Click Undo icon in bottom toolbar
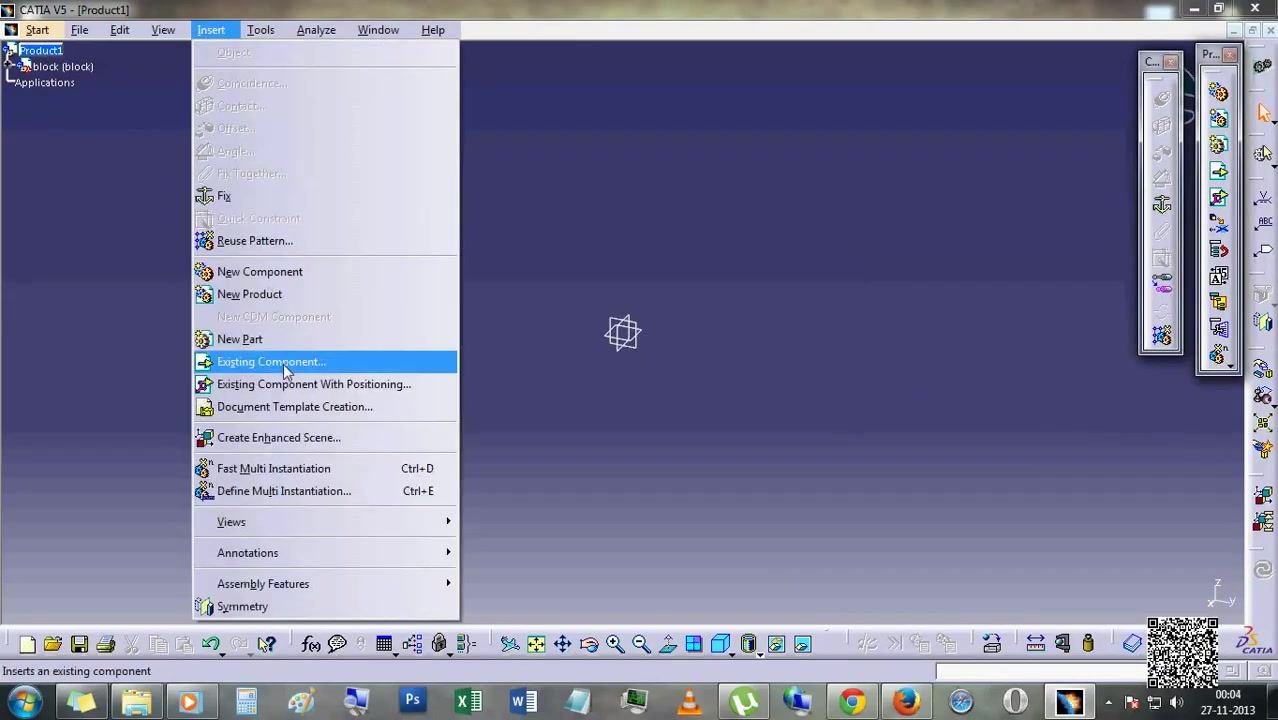The height and width of the screenshot is (720, 1278). click(x=210, y=645)
